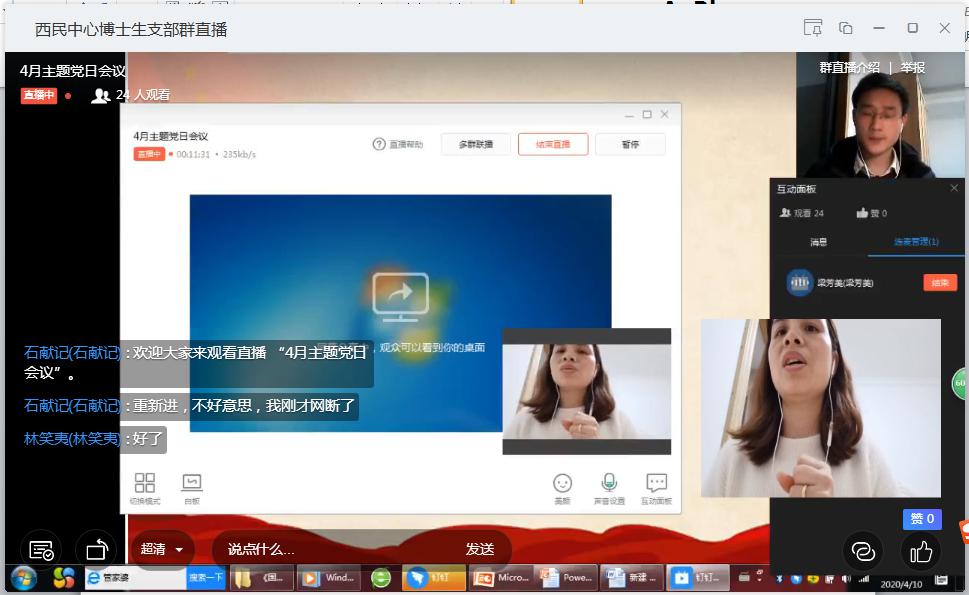
Task: Switch to the 消息 messages tab
Action: coord(819,242)
